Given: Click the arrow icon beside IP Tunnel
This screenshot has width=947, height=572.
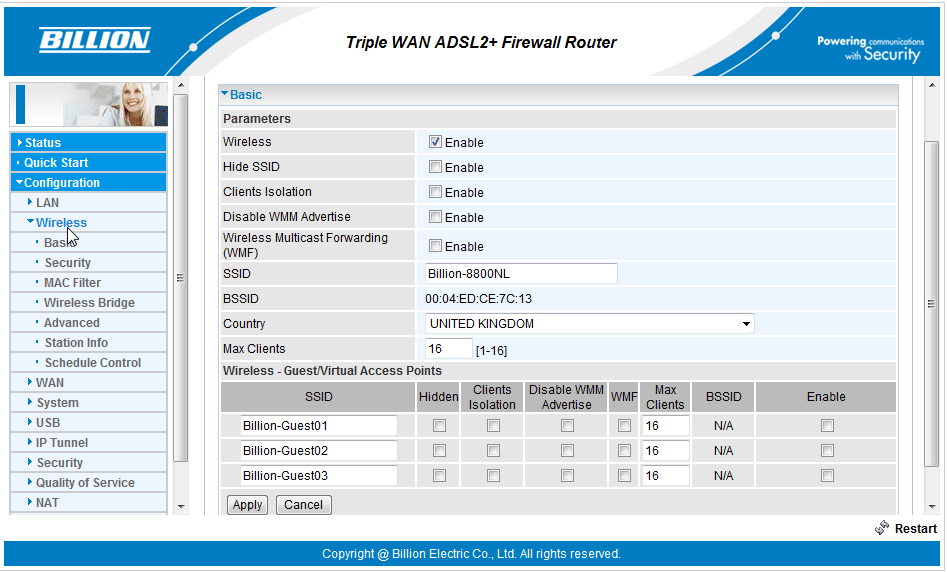Looking at the screenshot, I should point(30,443).
